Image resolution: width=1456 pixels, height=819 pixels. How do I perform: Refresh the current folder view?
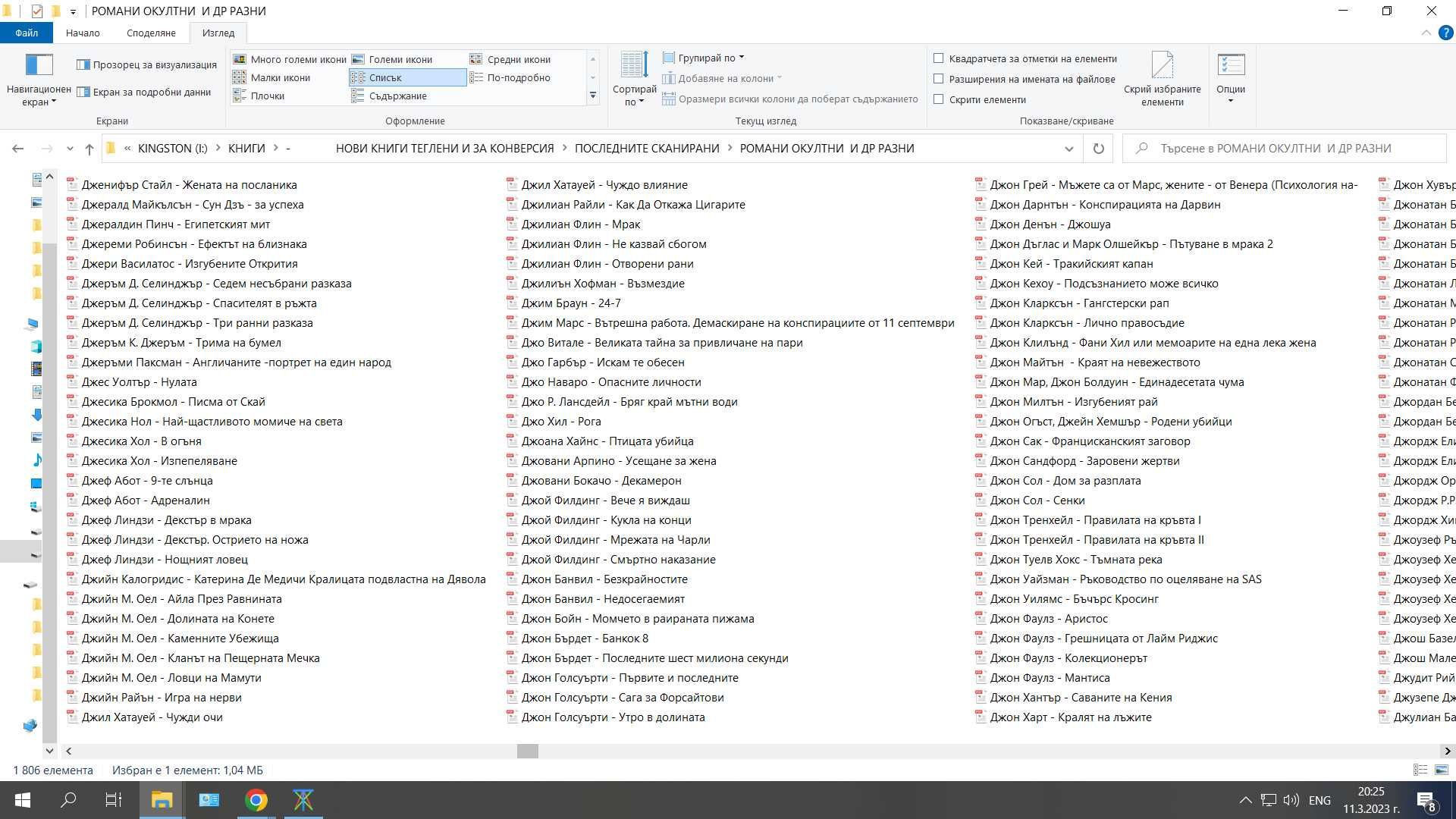(1098, 149)
